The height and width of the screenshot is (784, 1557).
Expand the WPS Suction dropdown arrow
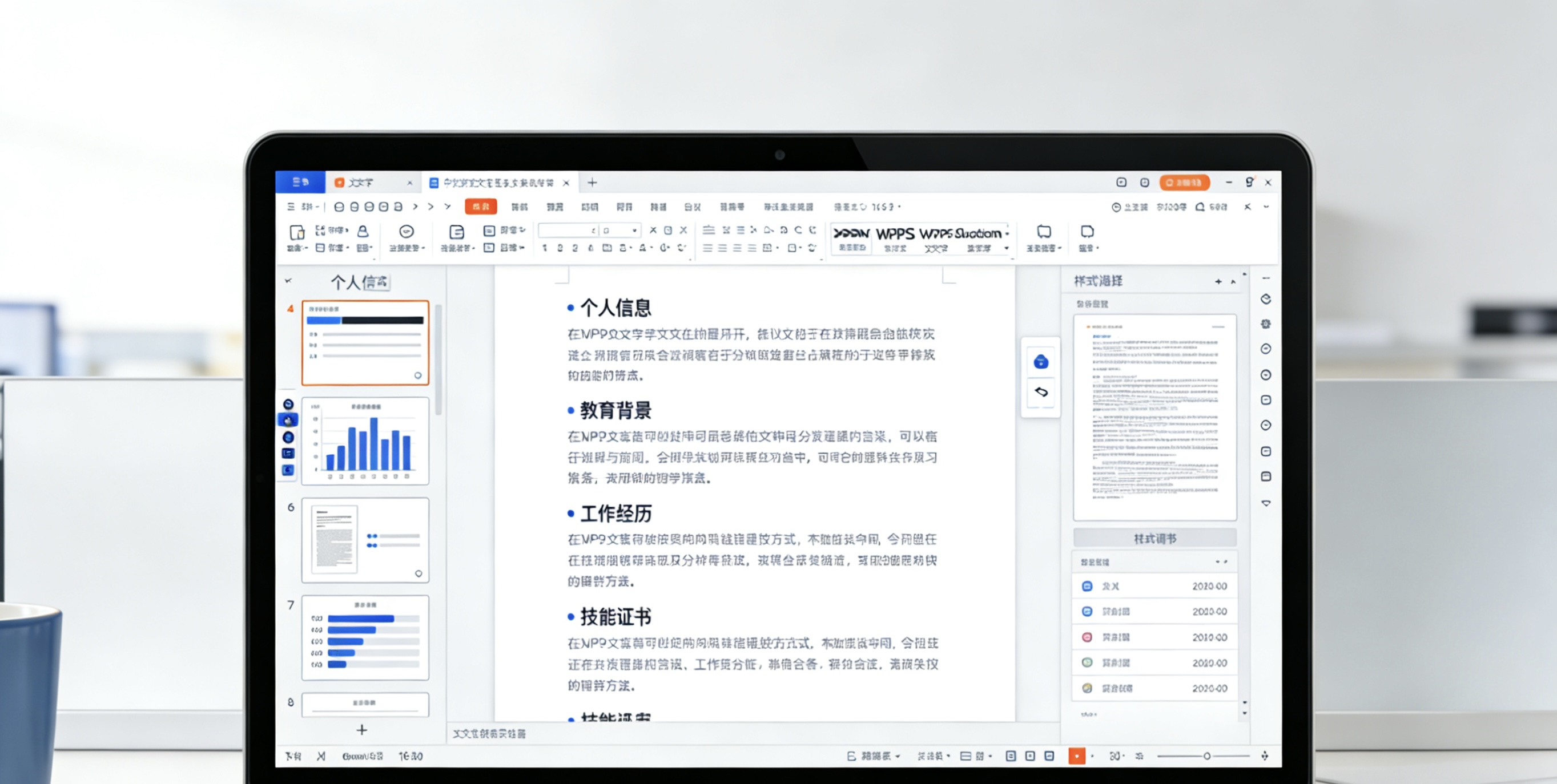click(x=1008, y=235)
